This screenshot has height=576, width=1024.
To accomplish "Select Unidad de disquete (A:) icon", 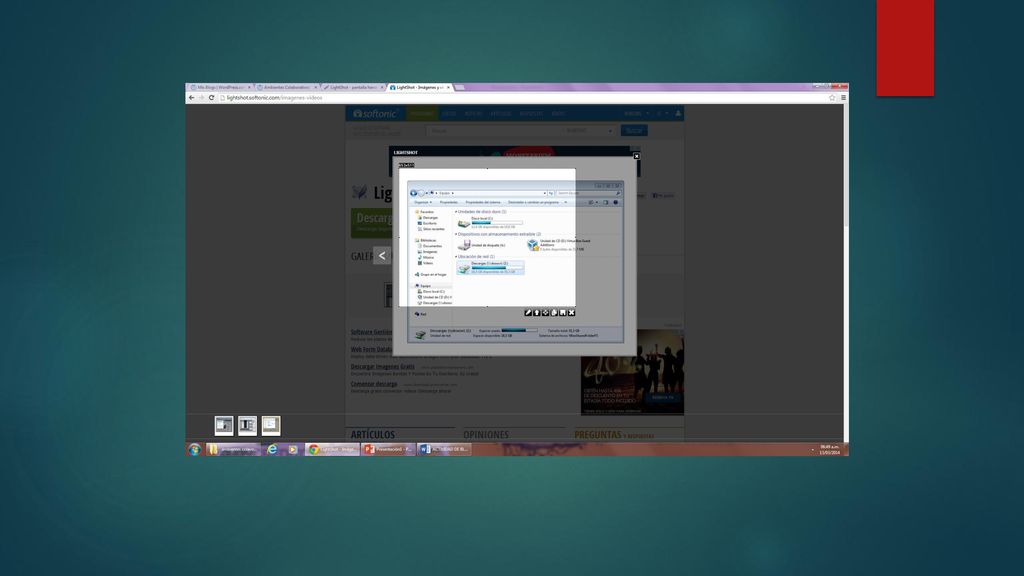I will (x=464, y=245).
